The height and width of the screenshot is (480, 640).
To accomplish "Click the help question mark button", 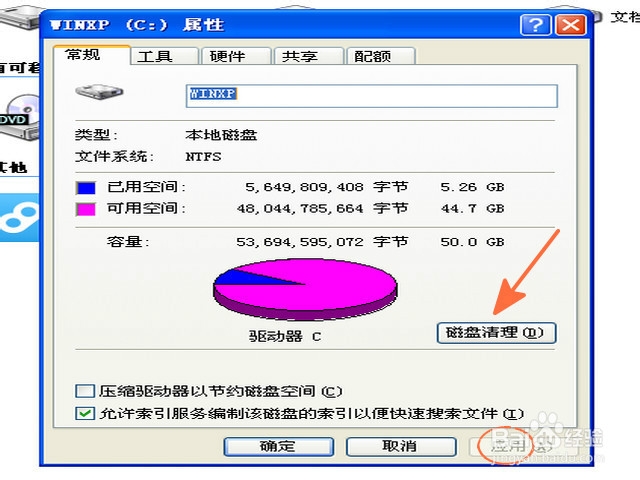I will point(535,25).
